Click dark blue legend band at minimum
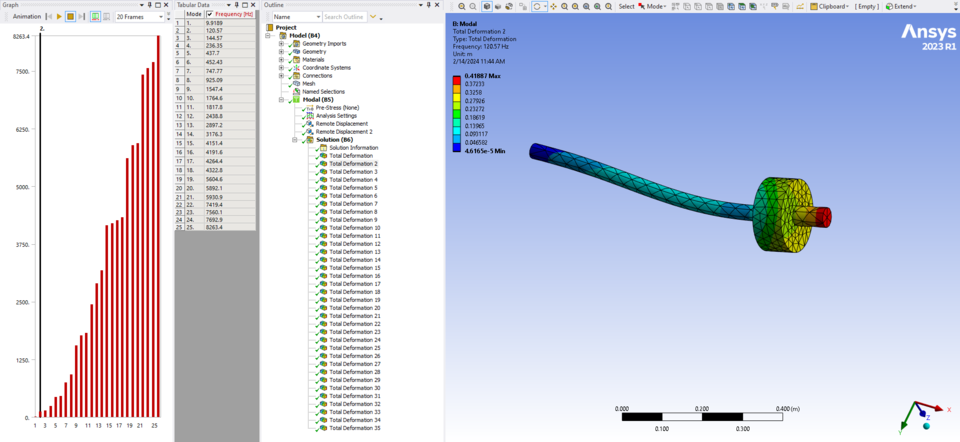The image size is (960, 442). tap(457, 146)
